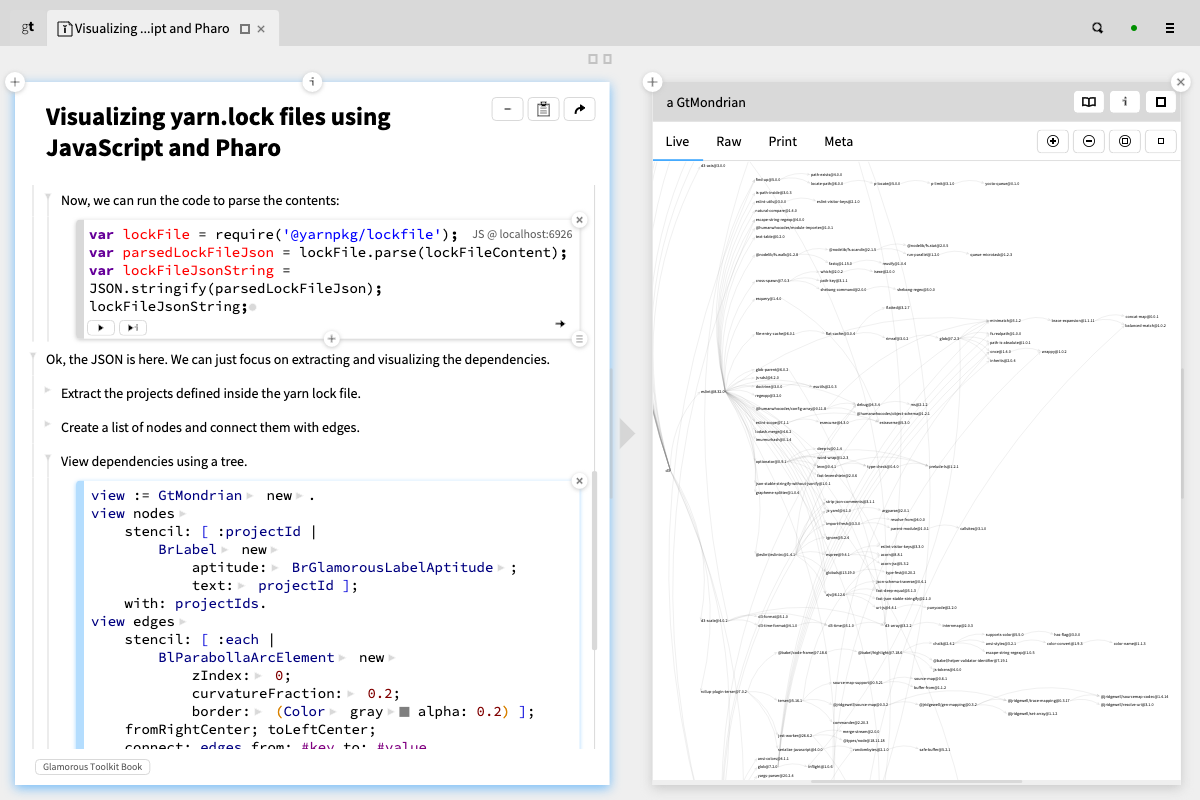This screenshot has height=800, width=1200.
Task: Click the green status indicator dot
Action: coord(1134,28)
